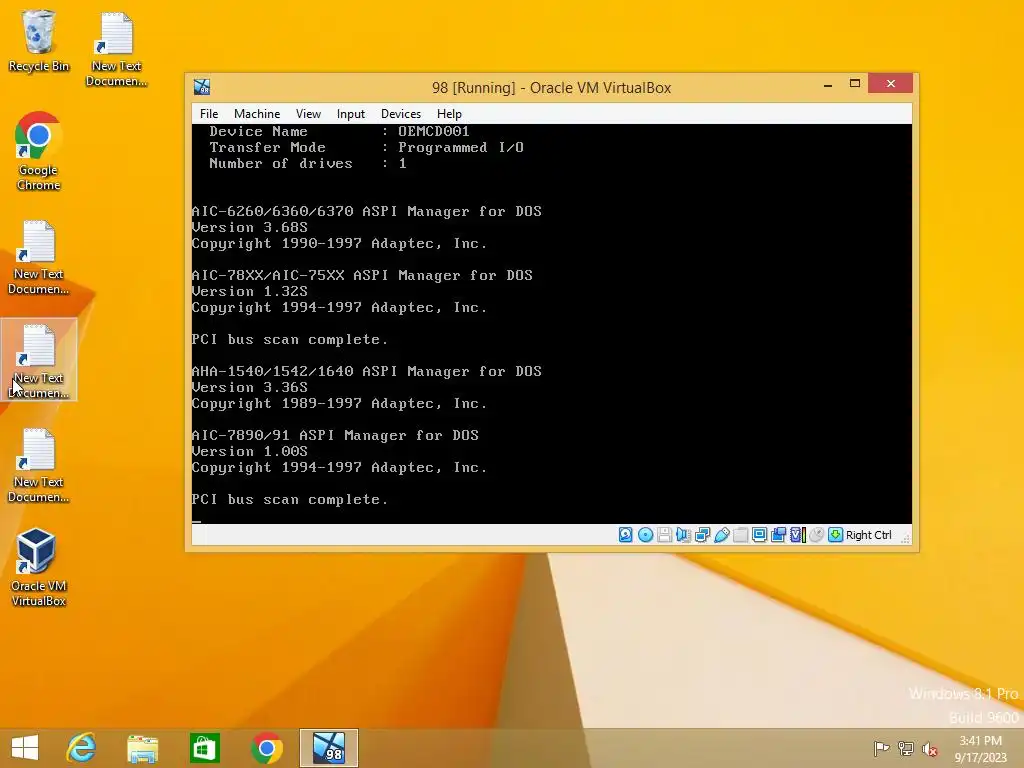Screen dimensions: 1024x768
Task: Open the USB devices indicator
Action: point(721,535)
